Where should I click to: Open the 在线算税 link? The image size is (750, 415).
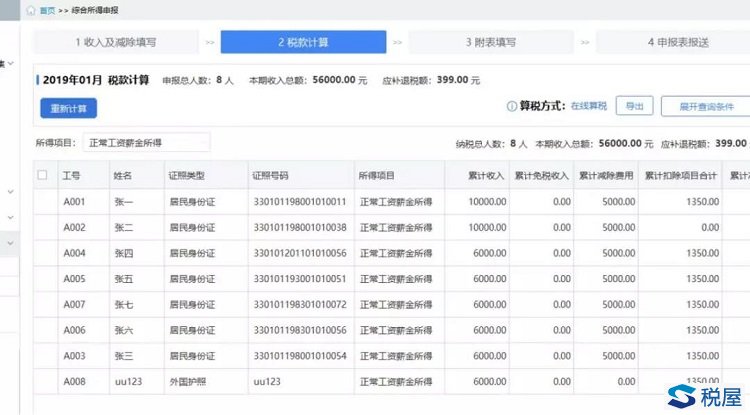pyautogui.click(x=588, y=106)
